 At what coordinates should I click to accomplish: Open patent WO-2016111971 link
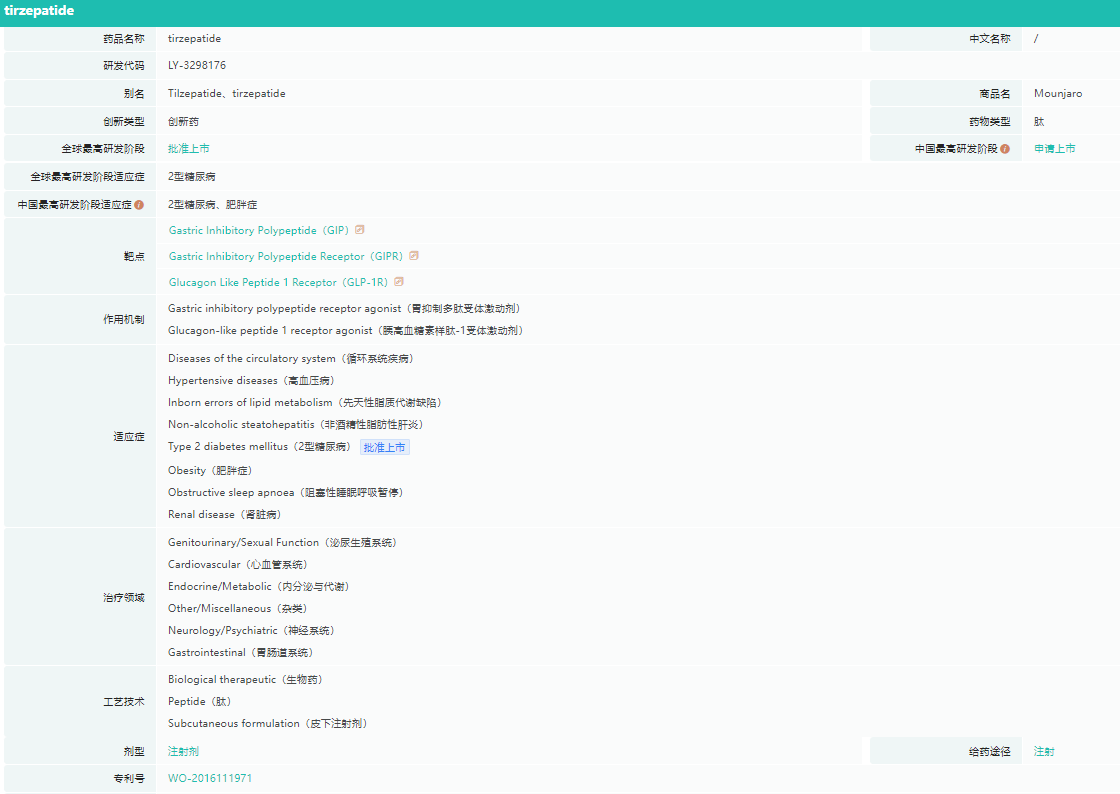[x=210, y=778]
